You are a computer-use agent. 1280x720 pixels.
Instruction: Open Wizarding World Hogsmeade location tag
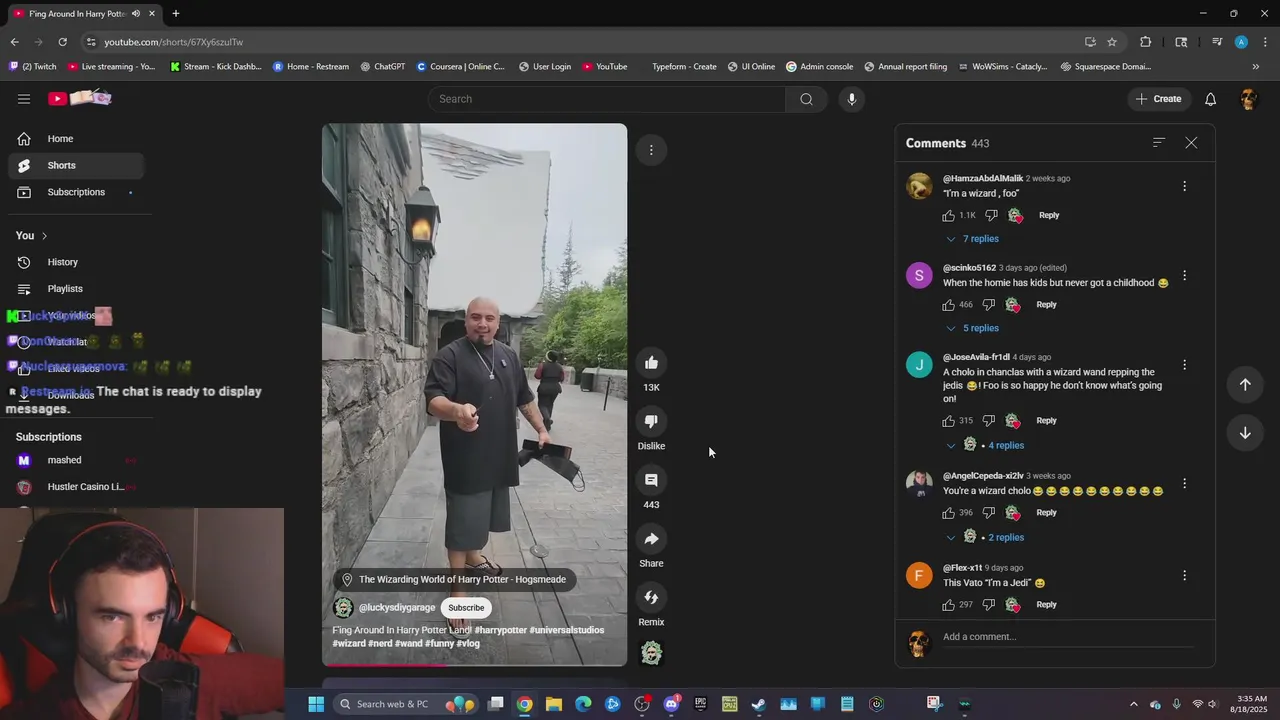click(x=454, y=580)
